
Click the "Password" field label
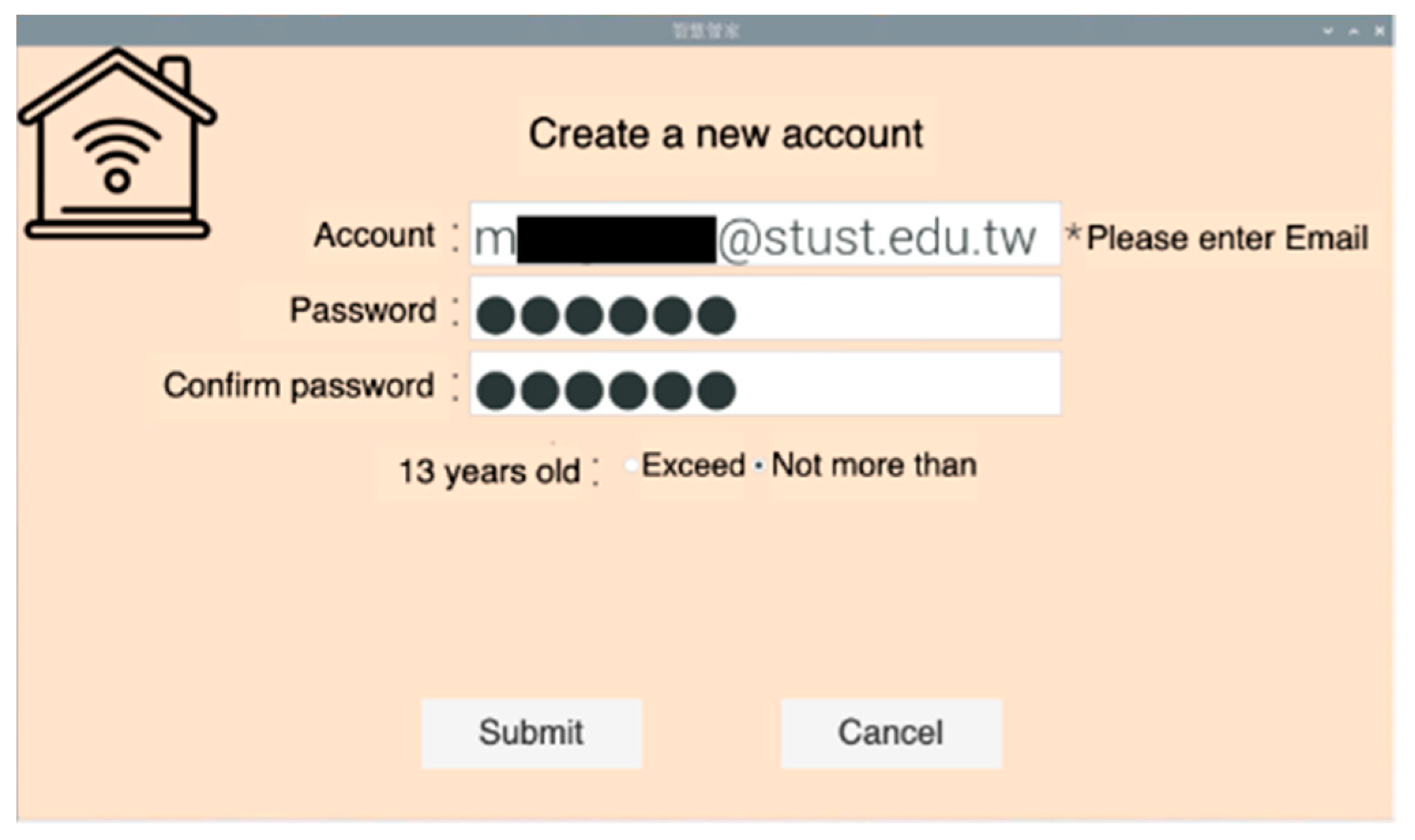tap(363, 310)
